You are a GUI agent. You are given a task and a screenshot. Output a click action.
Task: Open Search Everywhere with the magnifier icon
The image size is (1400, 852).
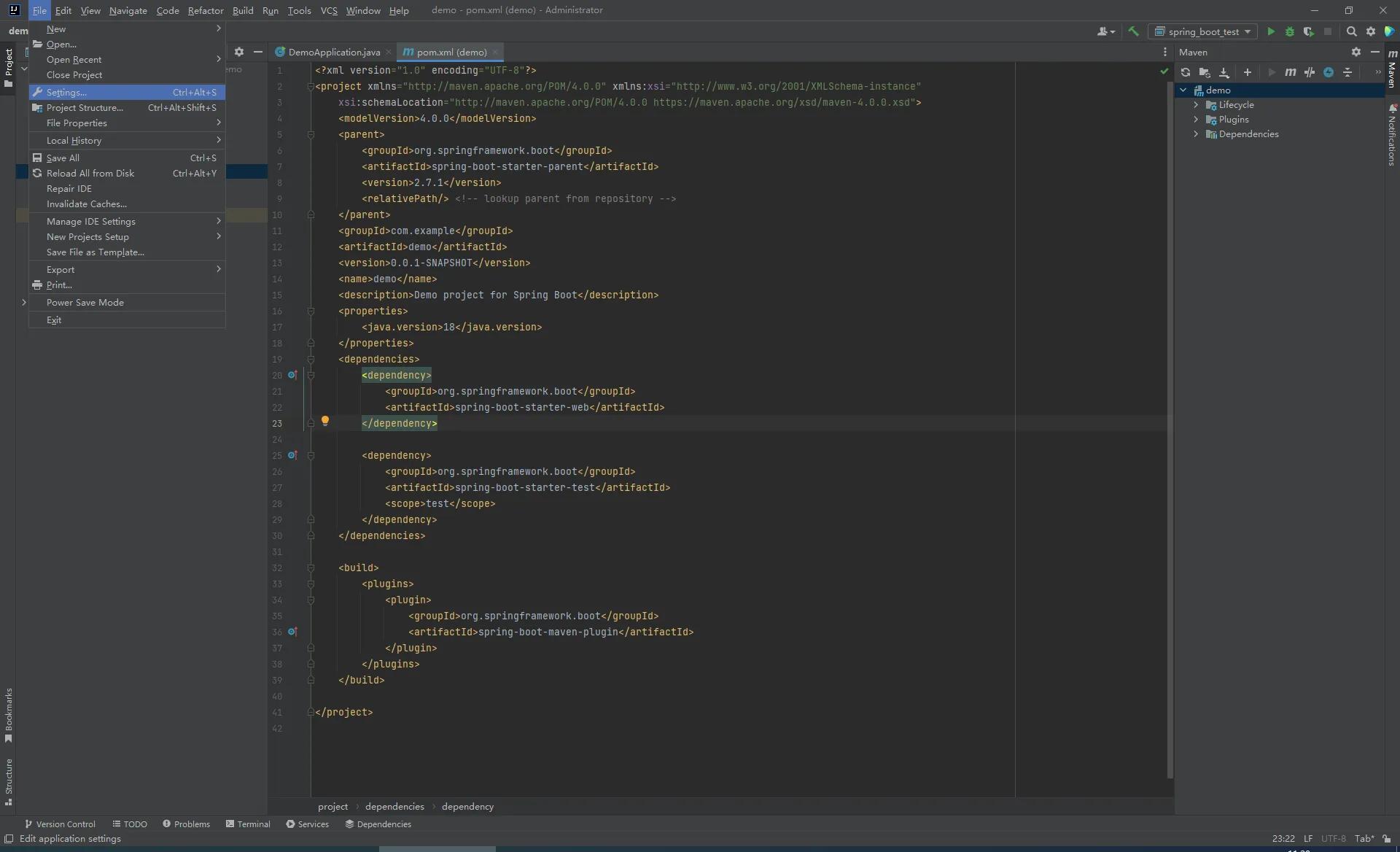(1352, 31)
